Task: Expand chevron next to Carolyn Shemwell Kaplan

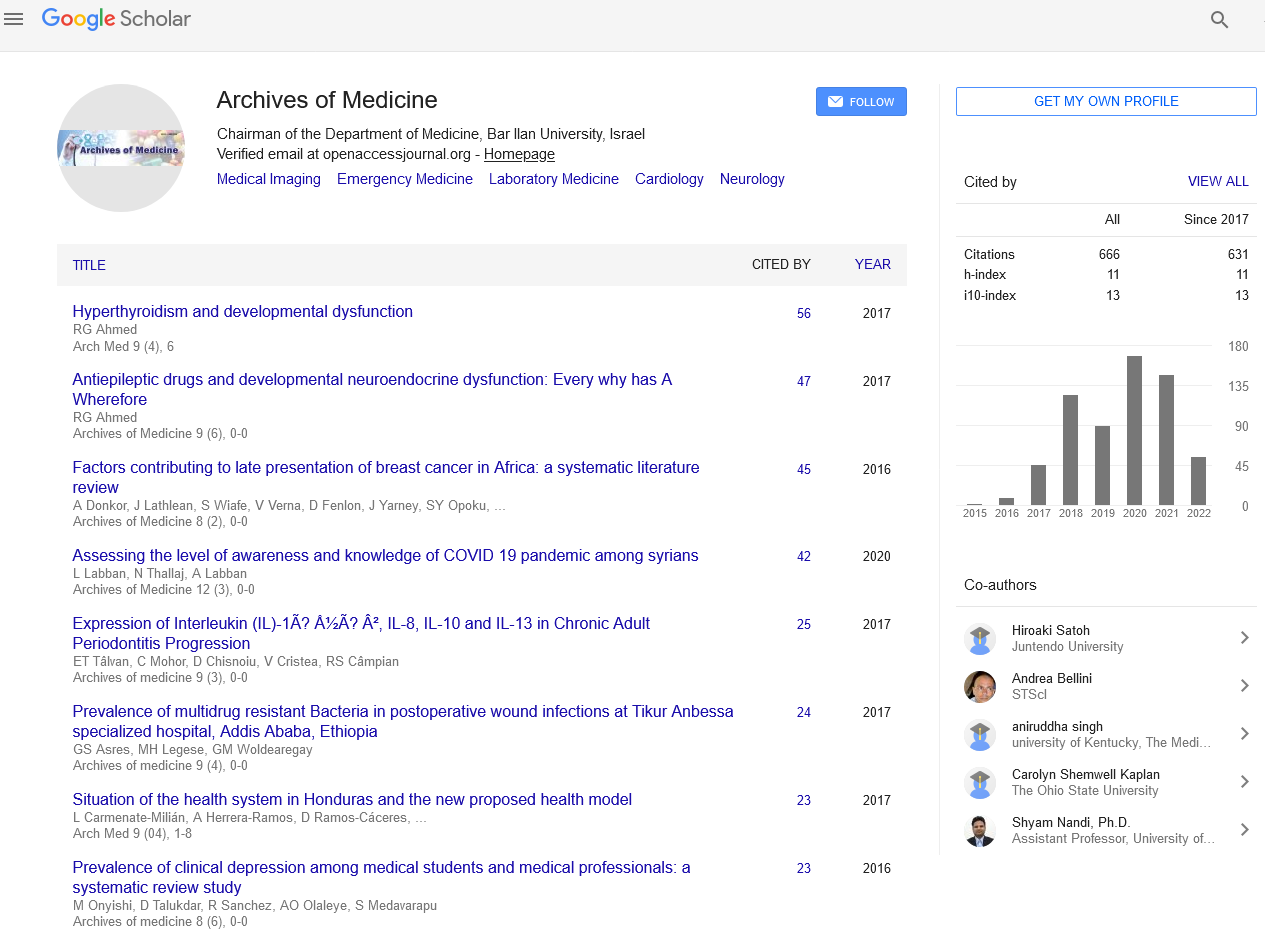Action: click(x=1244, y=782)
